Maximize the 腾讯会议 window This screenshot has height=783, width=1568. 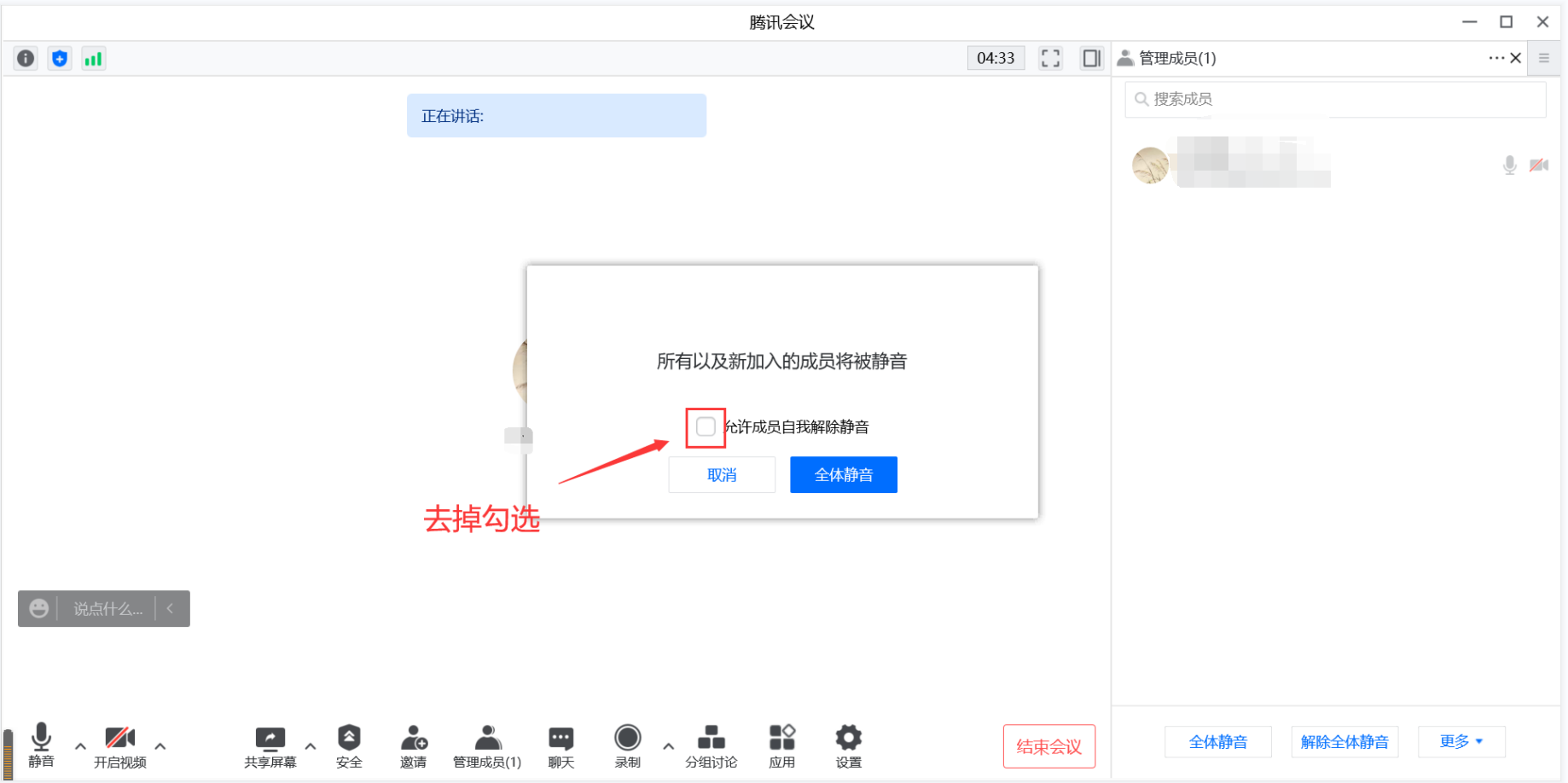(x=1507, y=22)
